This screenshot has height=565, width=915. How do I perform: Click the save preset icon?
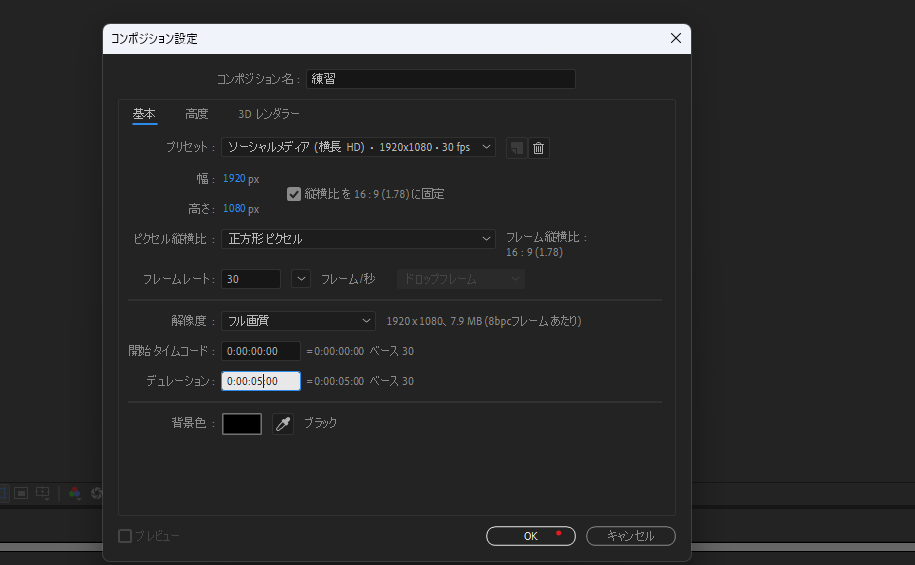click(516, 148)
